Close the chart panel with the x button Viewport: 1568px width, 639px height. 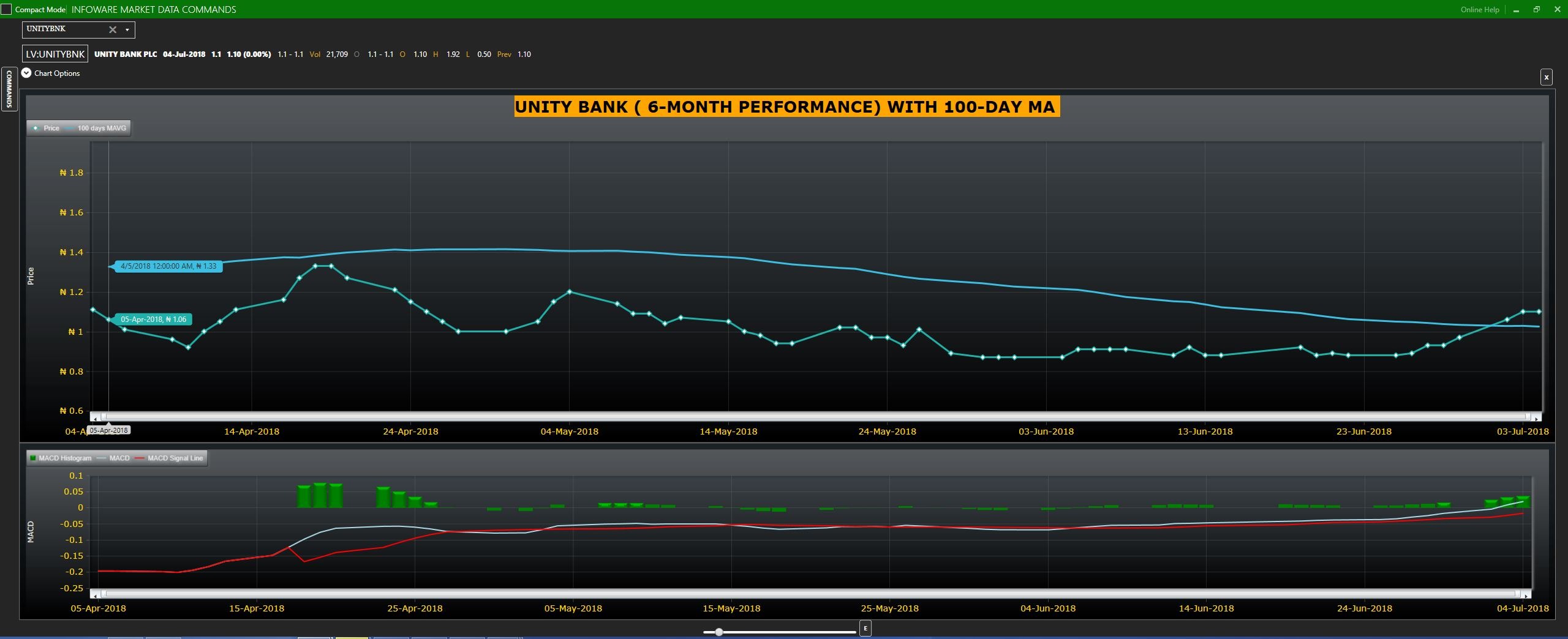(x=1546, y=77)
